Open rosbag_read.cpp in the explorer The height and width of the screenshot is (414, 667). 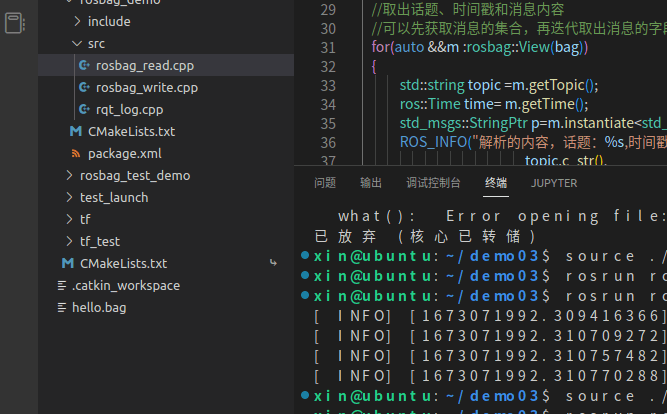[x=166, y=65]
